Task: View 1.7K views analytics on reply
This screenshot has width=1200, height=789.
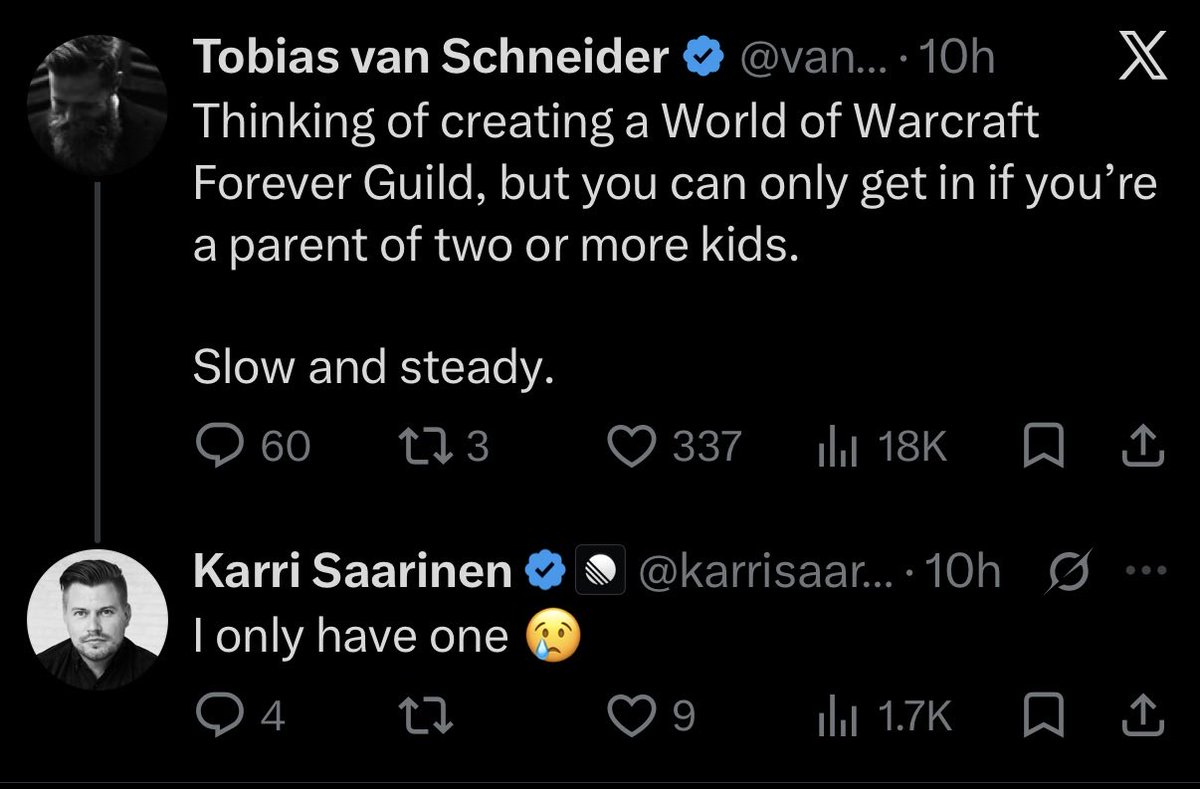Action: click(x=883, y=716)
